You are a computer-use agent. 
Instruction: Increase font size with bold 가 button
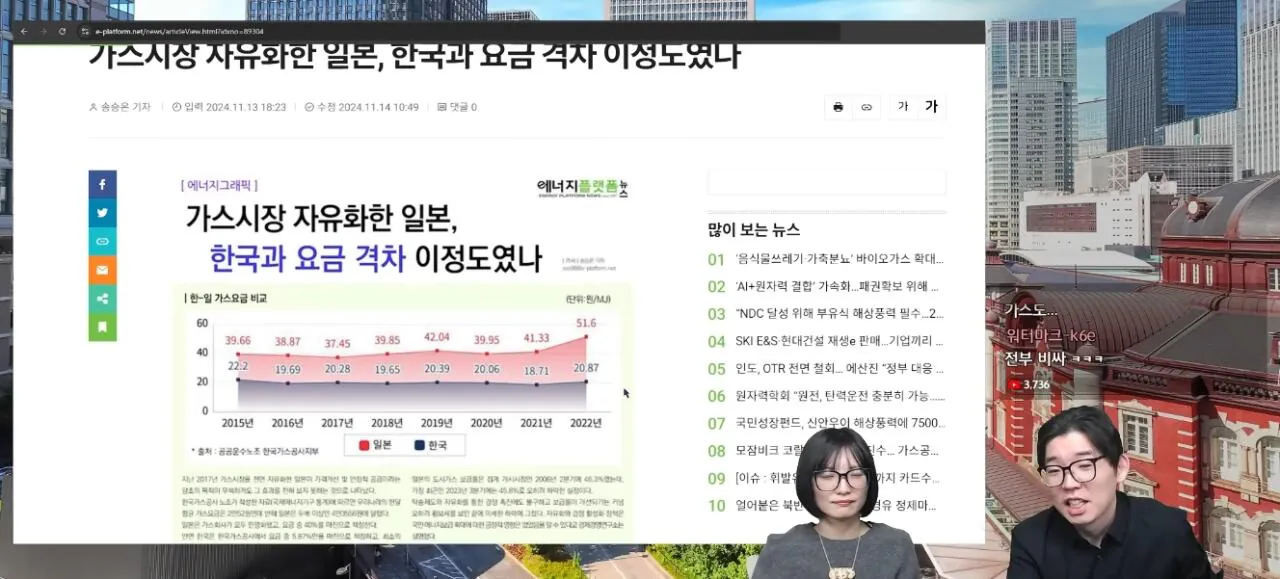tap(931, 107)
